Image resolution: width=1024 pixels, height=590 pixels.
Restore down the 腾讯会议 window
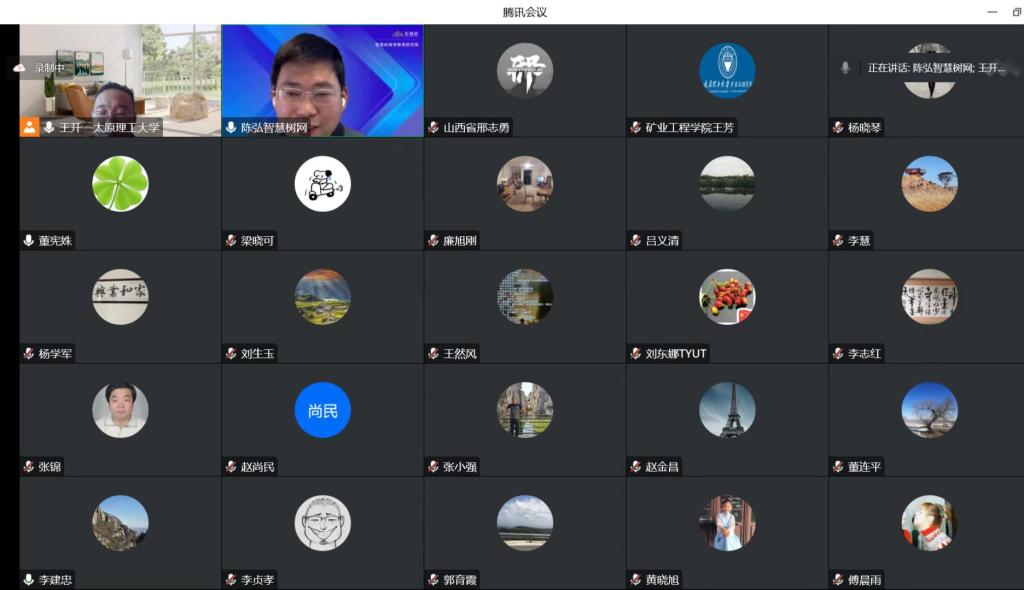click(1016, 12)
